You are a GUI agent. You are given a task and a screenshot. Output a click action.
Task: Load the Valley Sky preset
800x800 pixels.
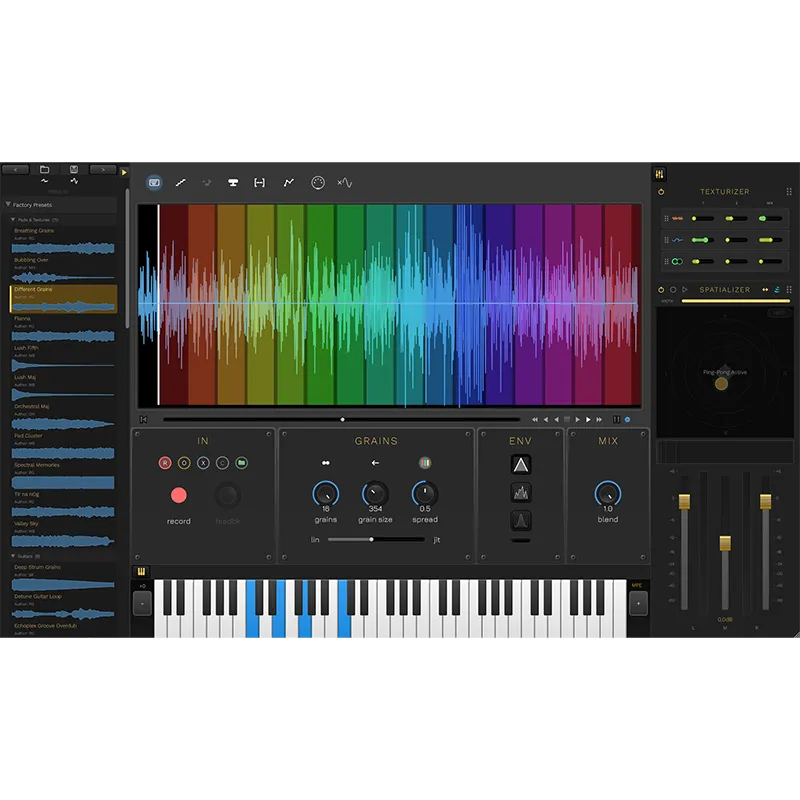[63, 534]
